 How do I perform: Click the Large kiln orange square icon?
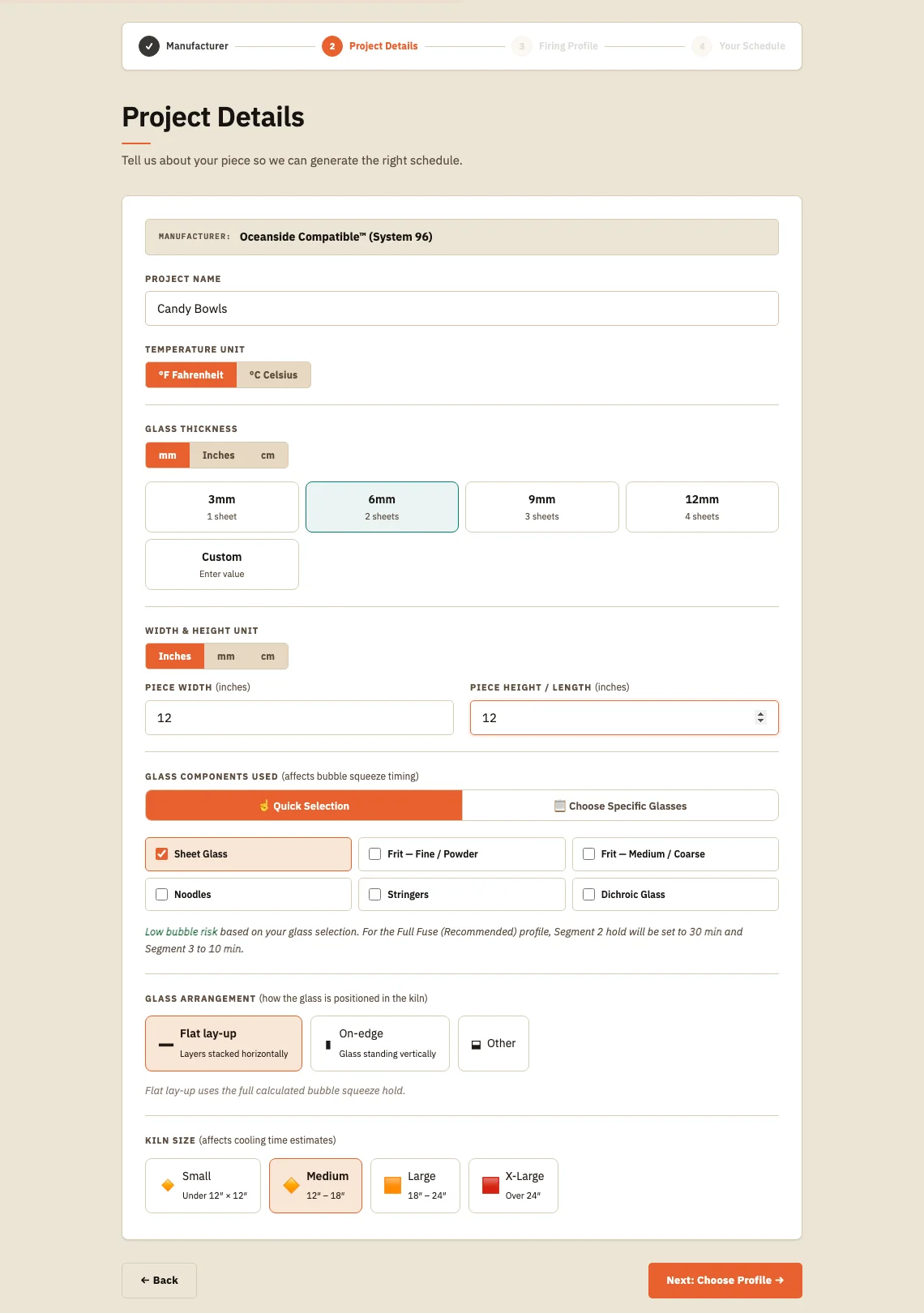393,1186
